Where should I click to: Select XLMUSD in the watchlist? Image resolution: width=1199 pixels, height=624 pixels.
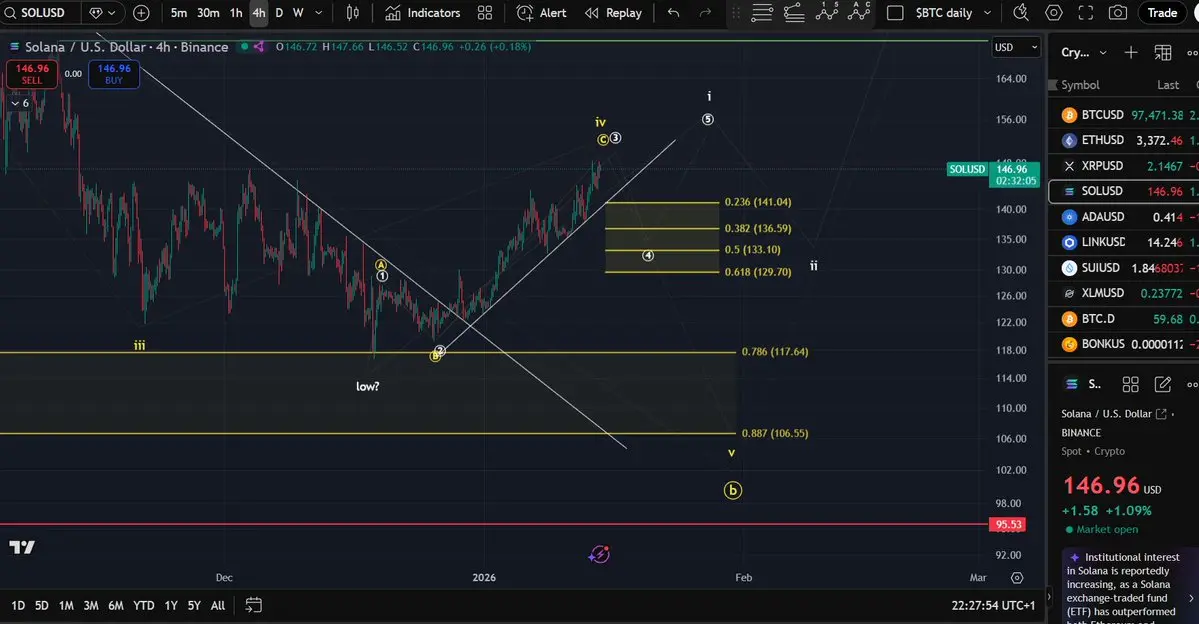point(1123,293)
